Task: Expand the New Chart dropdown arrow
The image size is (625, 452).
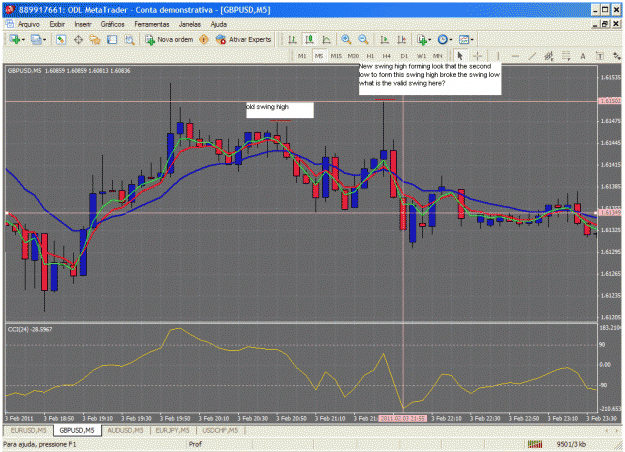Action: pos(23,40)
